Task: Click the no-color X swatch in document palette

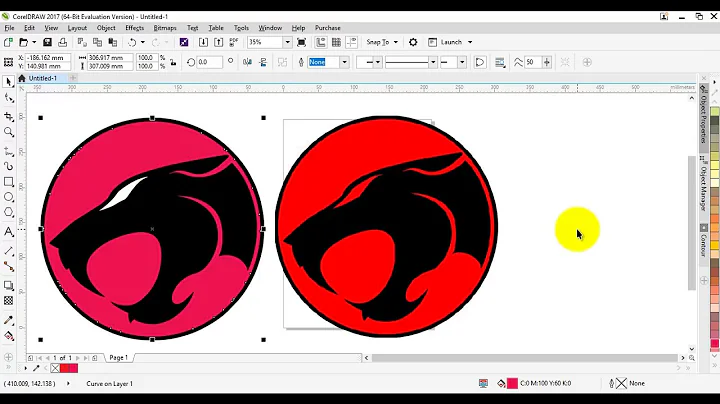Action: click(55, 368)
